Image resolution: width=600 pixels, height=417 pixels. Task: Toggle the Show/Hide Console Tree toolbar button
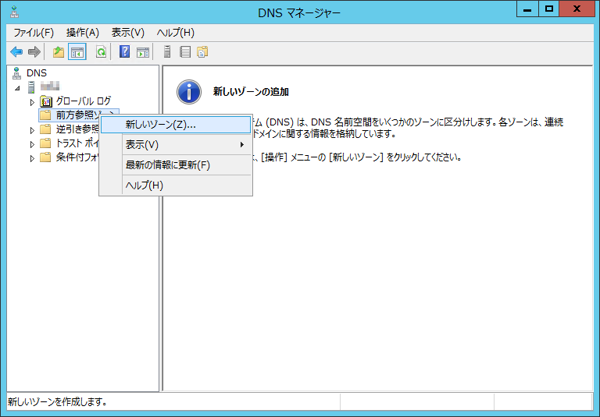pyautogui.click(x=77, y=52)
